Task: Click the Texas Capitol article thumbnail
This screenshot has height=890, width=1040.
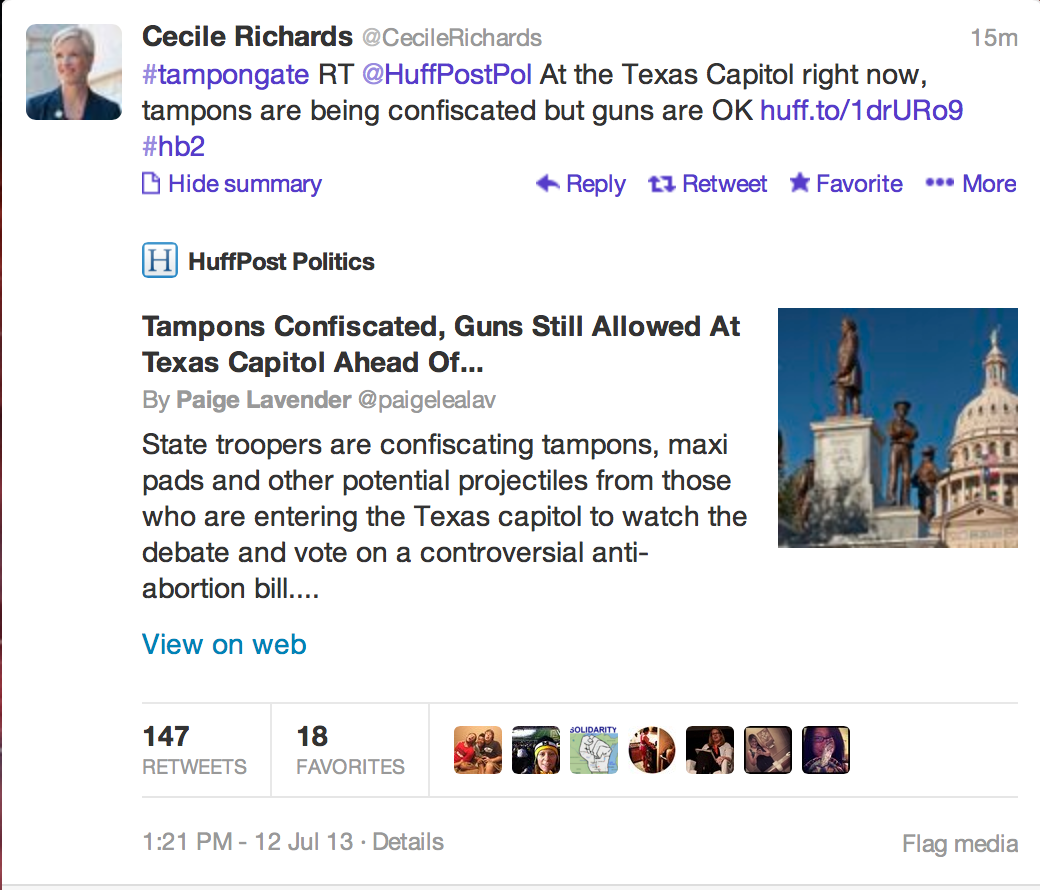Action: 897,428
